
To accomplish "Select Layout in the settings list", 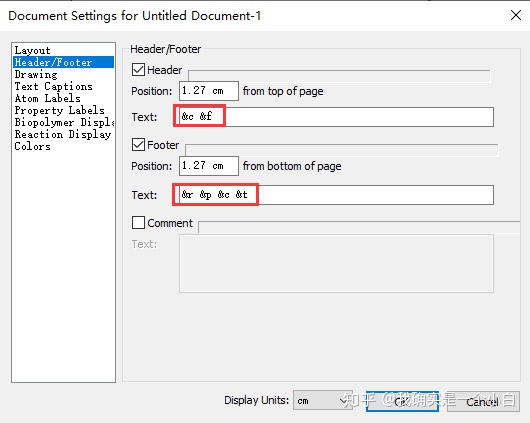I will (x=63, y=50).
